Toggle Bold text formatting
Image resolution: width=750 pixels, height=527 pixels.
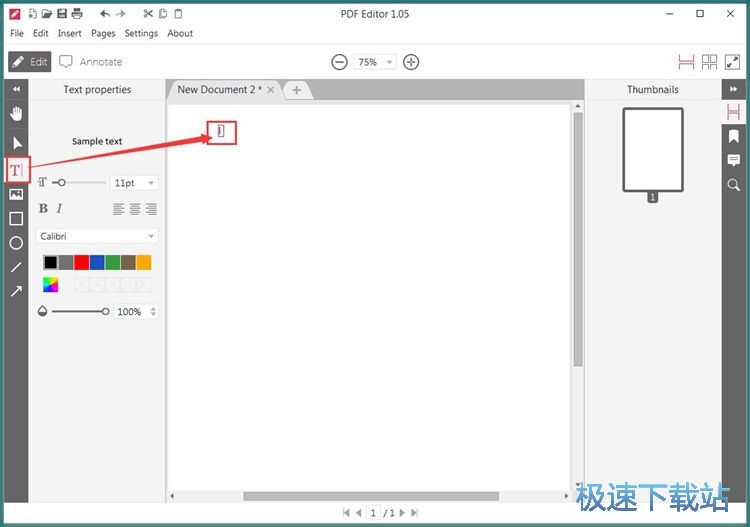[43, 209]
